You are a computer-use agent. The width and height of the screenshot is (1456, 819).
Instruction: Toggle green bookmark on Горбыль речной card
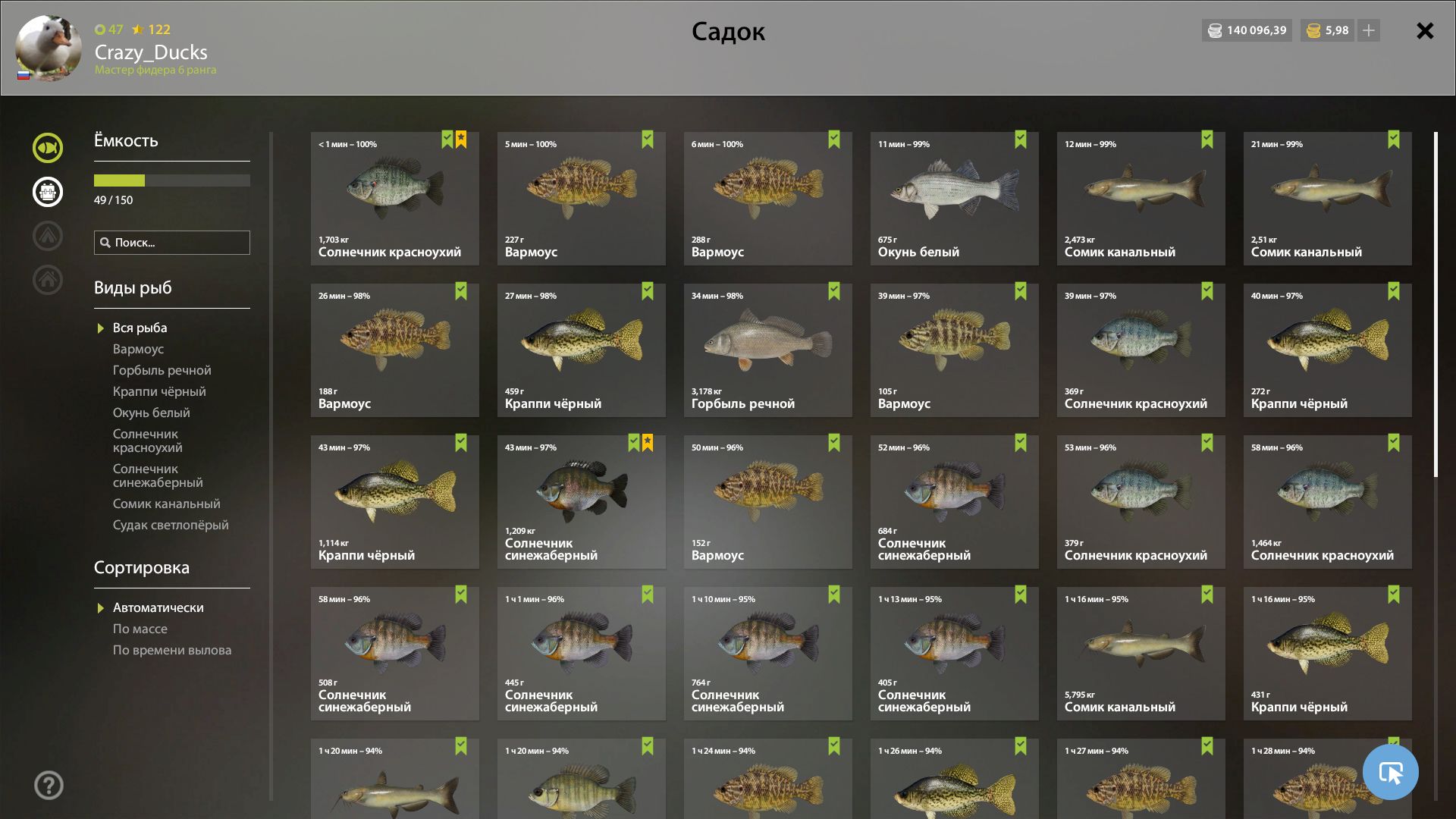(x=834, y=291)
